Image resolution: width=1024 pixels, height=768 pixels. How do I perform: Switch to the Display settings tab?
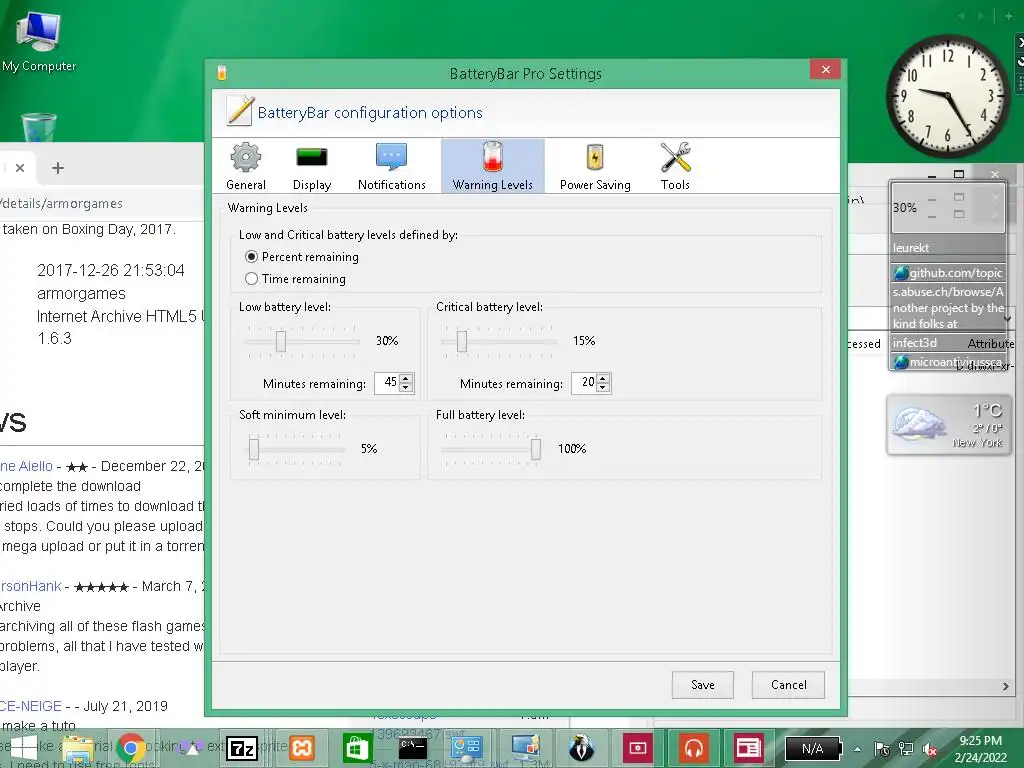coord(312,167)
